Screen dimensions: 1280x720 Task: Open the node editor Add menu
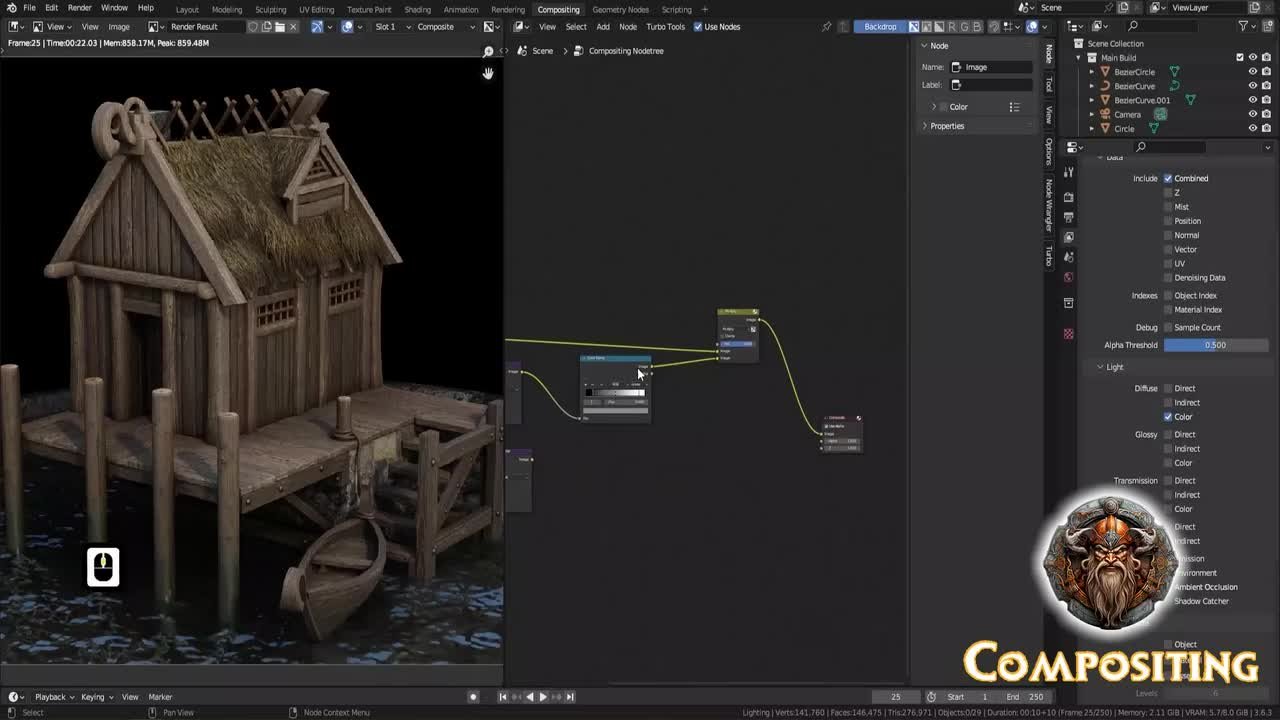coord(603,27)
